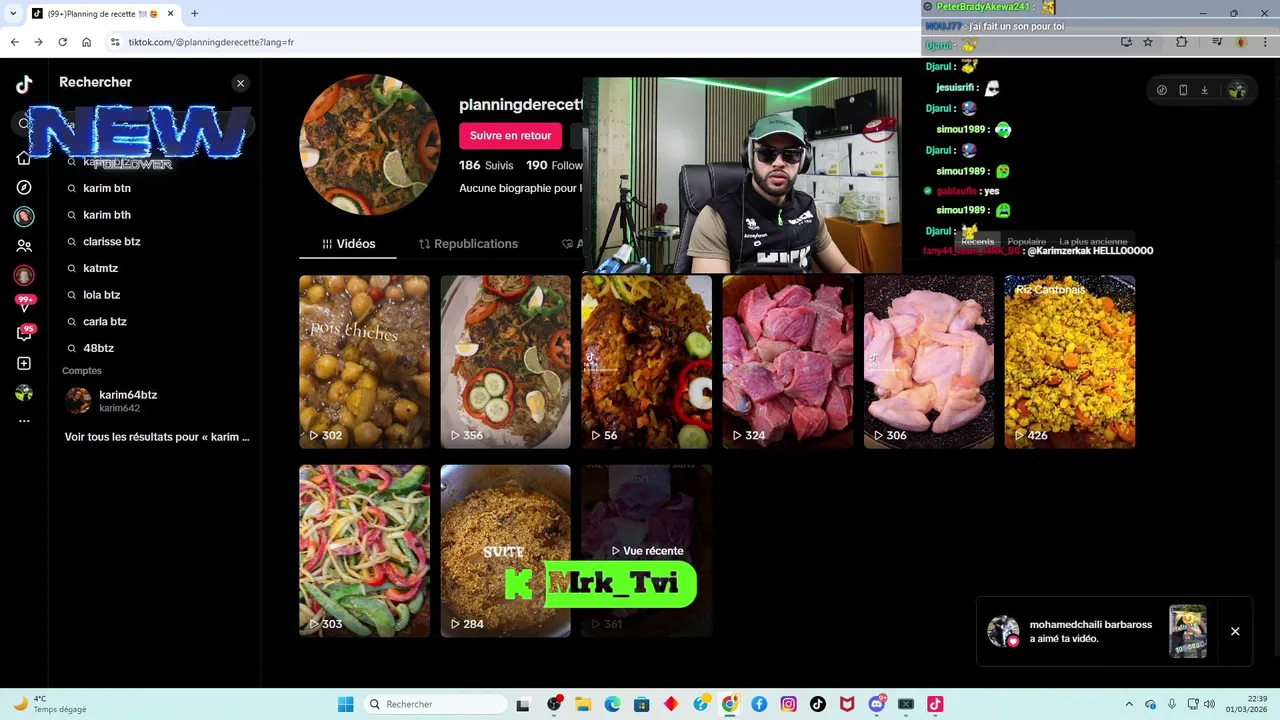
Task: Open the upload plus icon
Action: (x=24, y=363)
